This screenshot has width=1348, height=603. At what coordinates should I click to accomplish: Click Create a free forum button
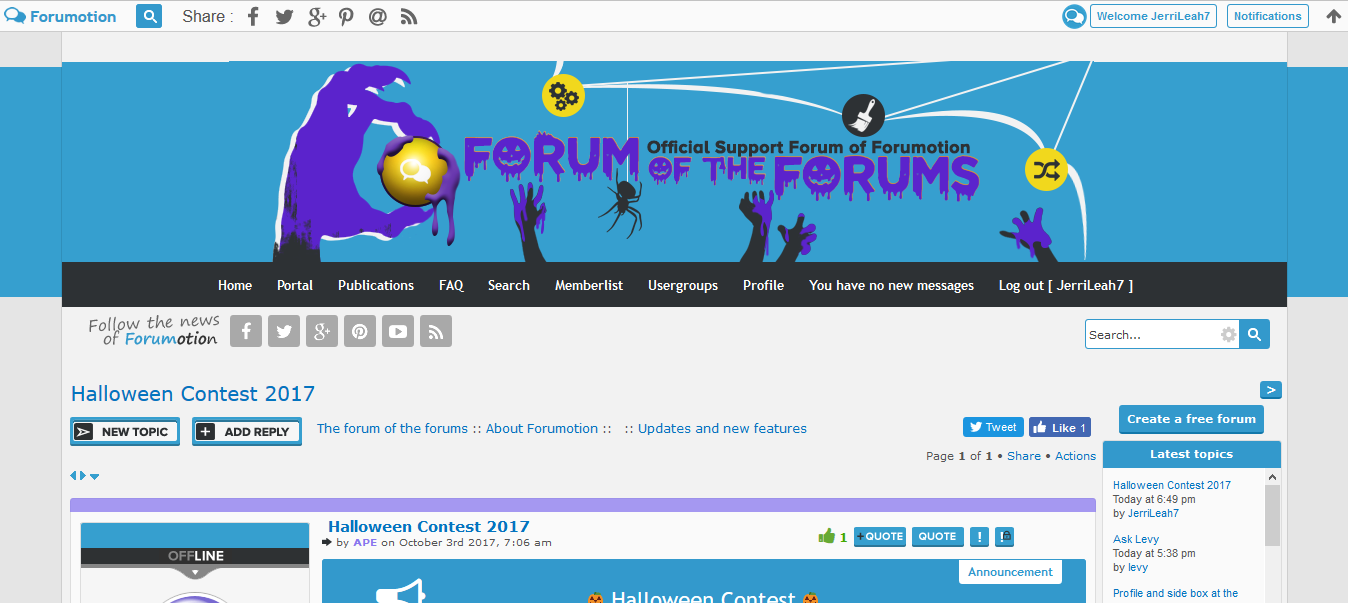pyautogui.click(x=1191, y=419)
